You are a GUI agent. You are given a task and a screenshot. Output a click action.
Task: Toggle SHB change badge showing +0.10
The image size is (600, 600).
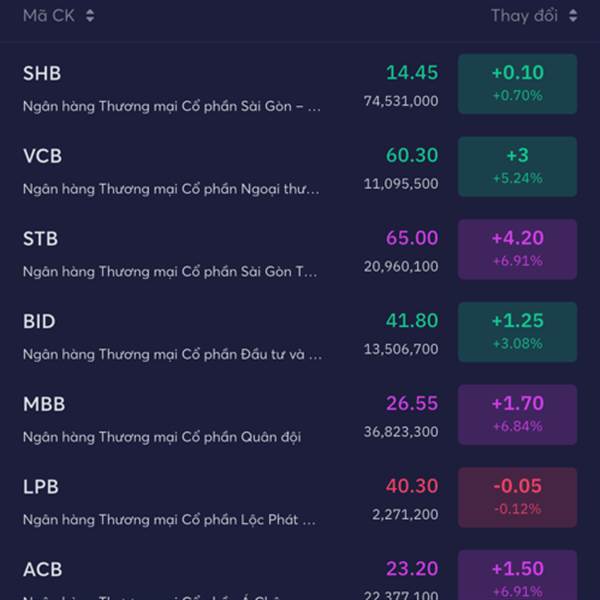517,83
